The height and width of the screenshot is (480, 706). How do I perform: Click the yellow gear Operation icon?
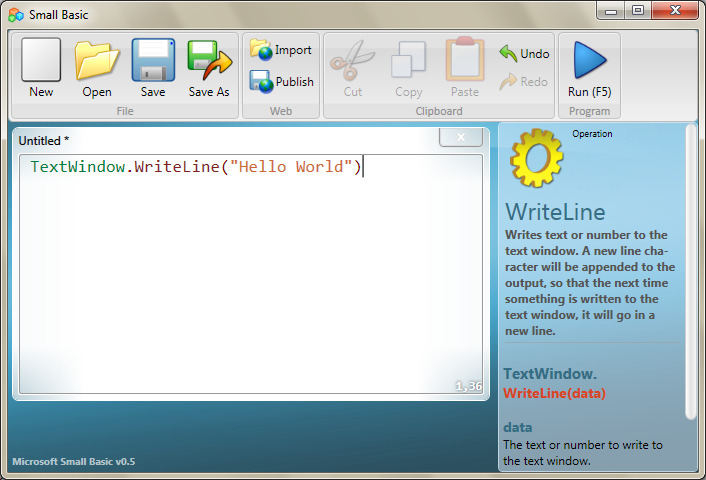click(536, 158)
